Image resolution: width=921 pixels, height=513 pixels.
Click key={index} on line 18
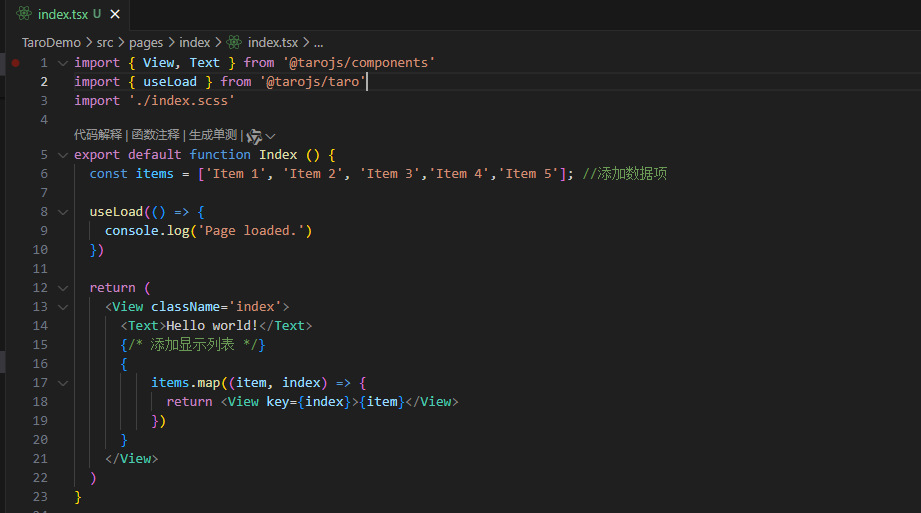pos(308,402)
